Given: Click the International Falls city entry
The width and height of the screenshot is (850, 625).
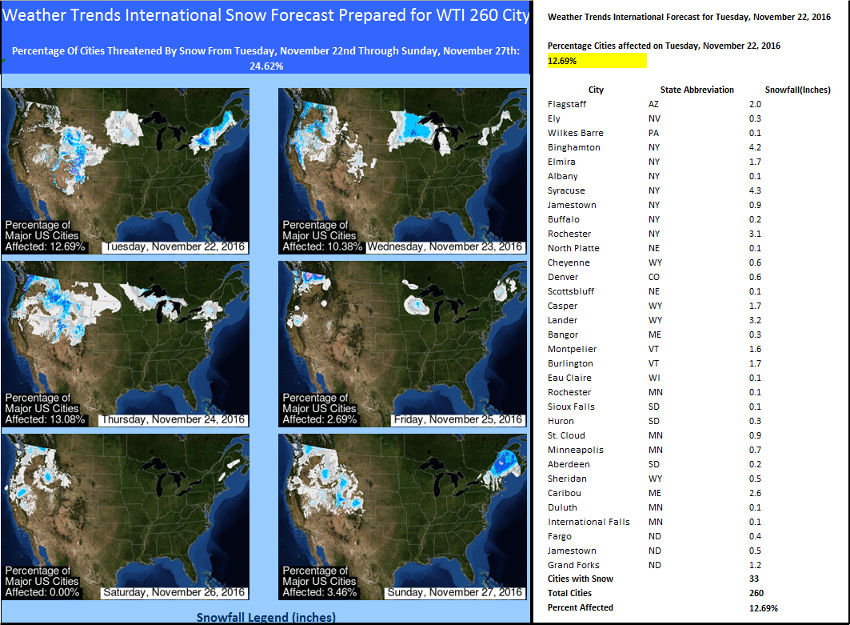Looking at the screenshot, I should pyautogui.click(x=589, y=521).
